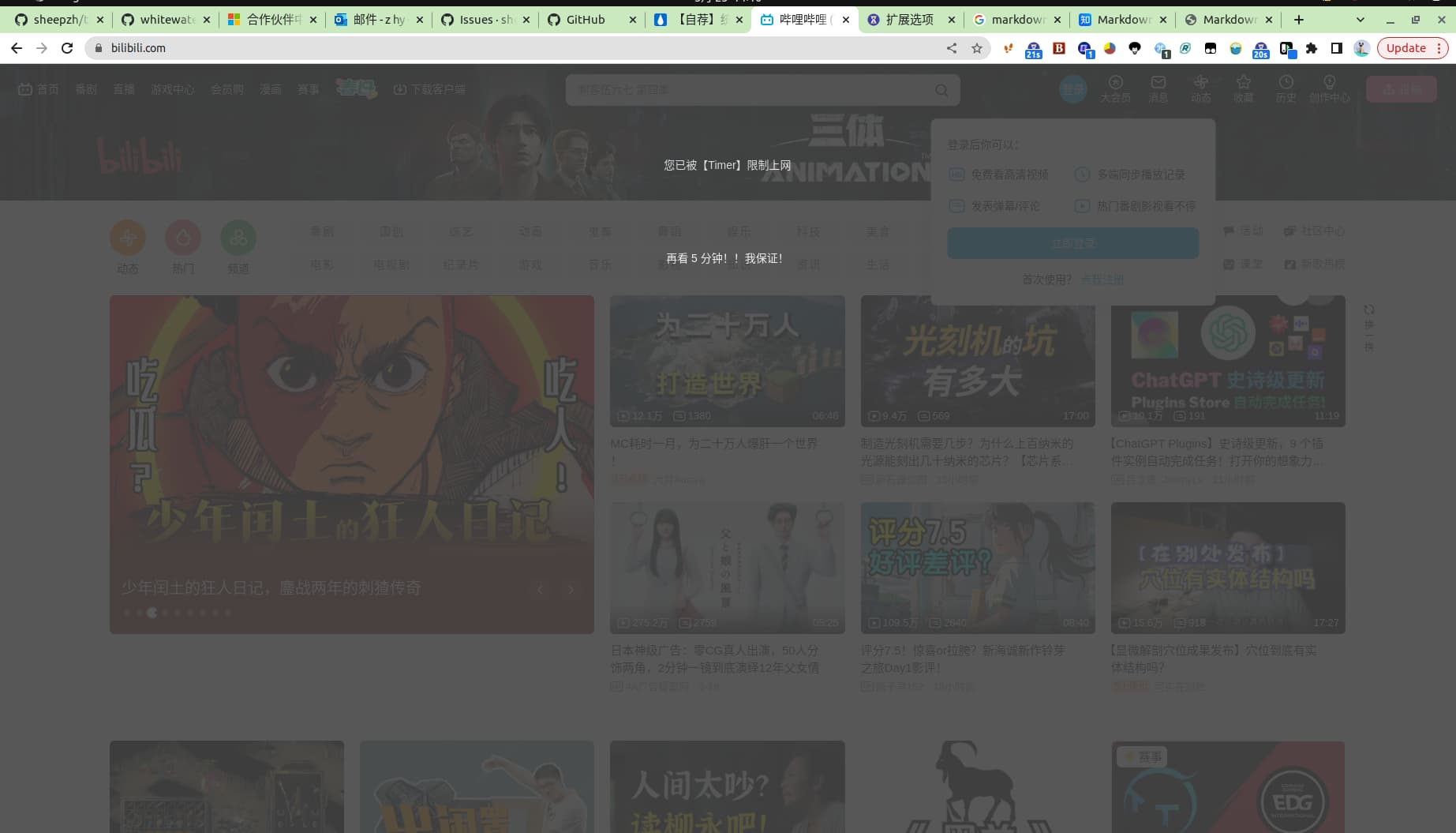The width and height of the screenshot is (1456, 833).
Task: Toggle the Chrome side panel
Action: point(1336,48)
